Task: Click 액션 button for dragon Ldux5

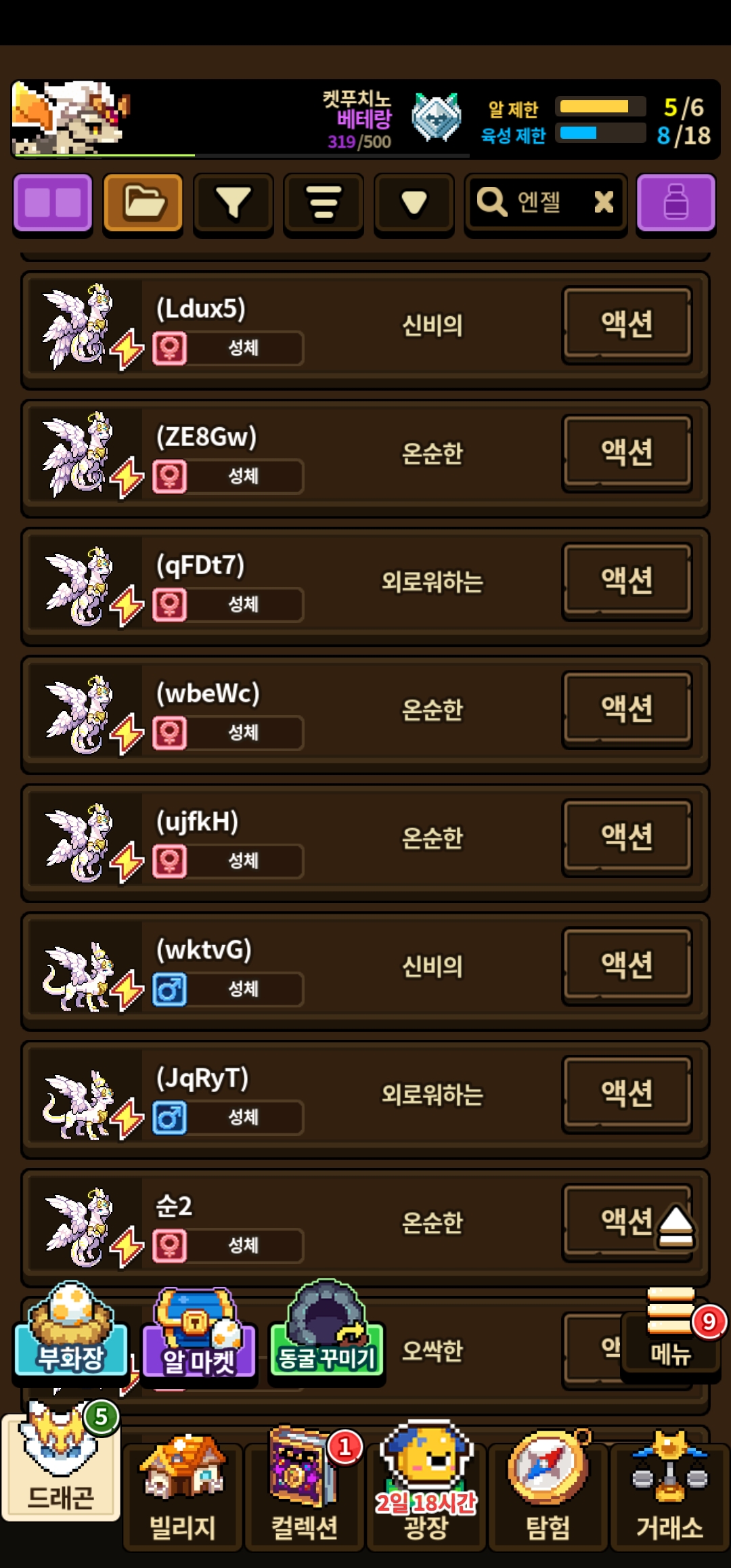Action: [x=627, y=324]
